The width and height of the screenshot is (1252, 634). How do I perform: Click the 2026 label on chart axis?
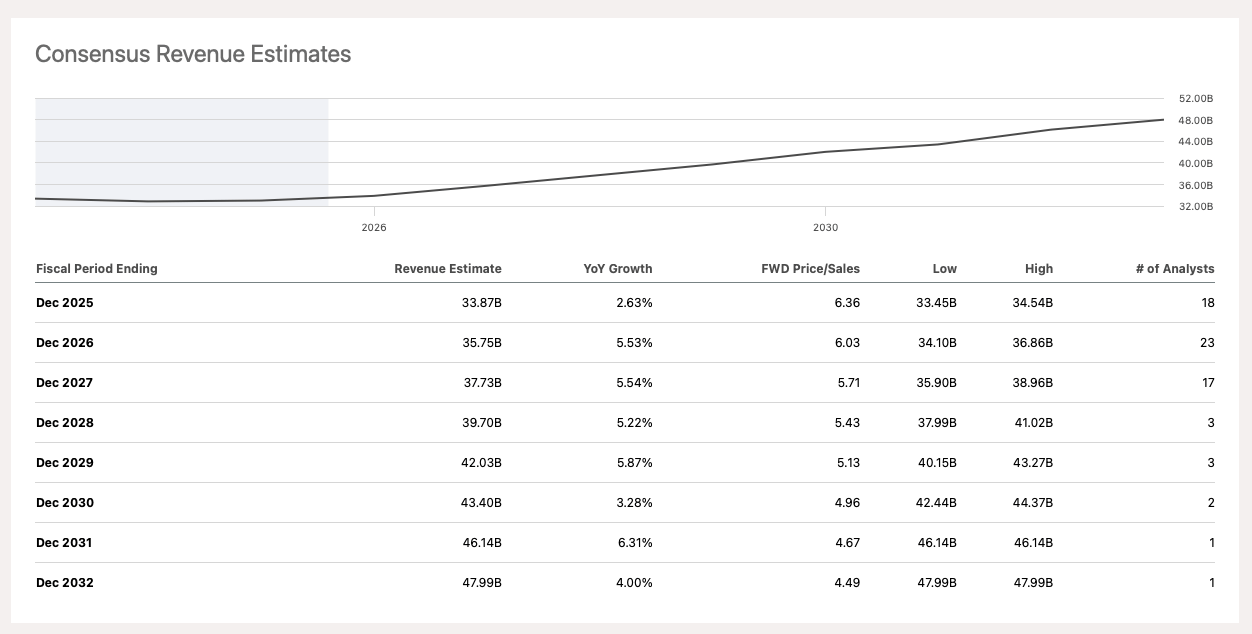coord(374,228)
